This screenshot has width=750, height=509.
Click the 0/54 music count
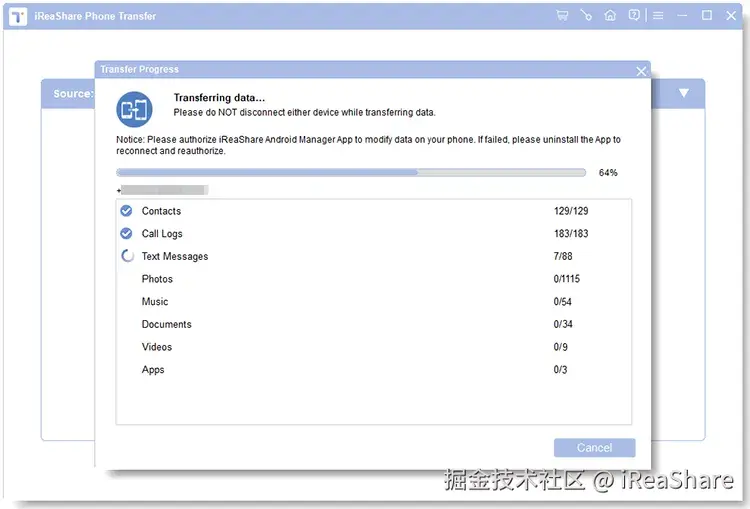coord(562,301)
